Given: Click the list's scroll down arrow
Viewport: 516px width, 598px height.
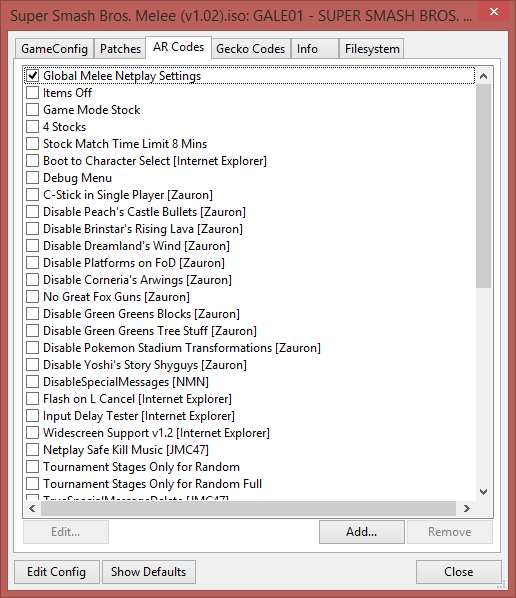Looking at the screenshot, I should 484,492.
